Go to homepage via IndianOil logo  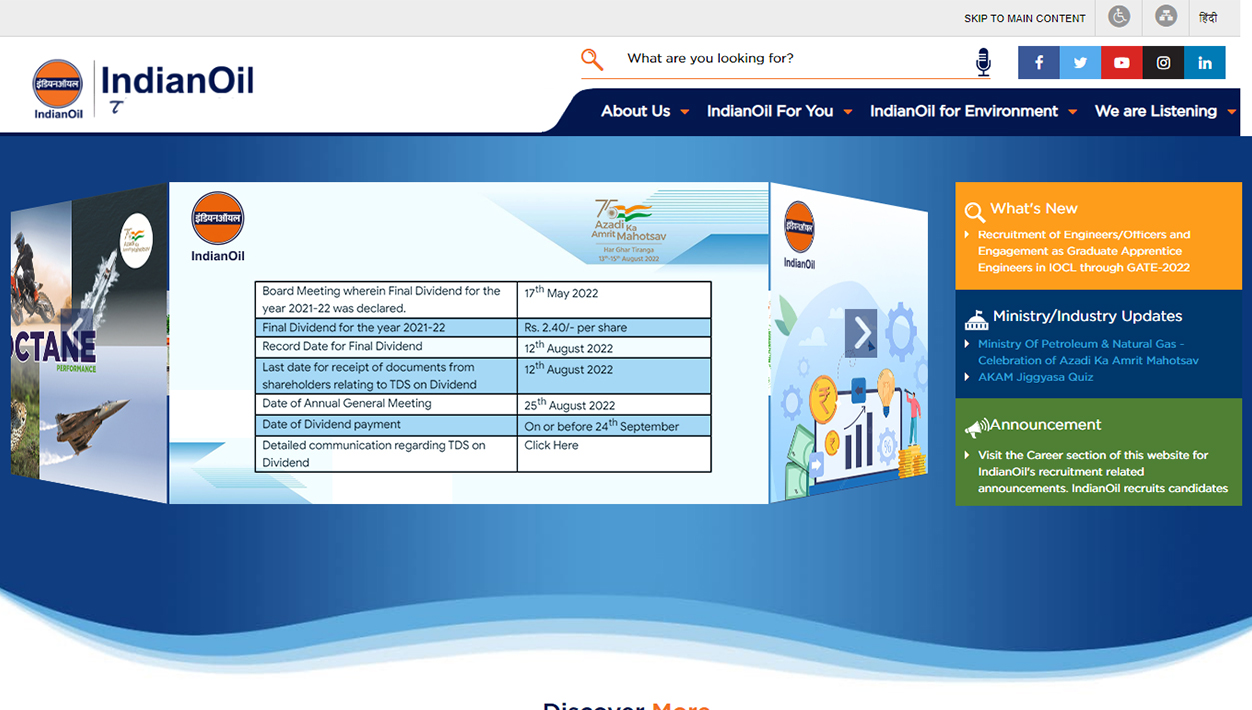(143, 89)
